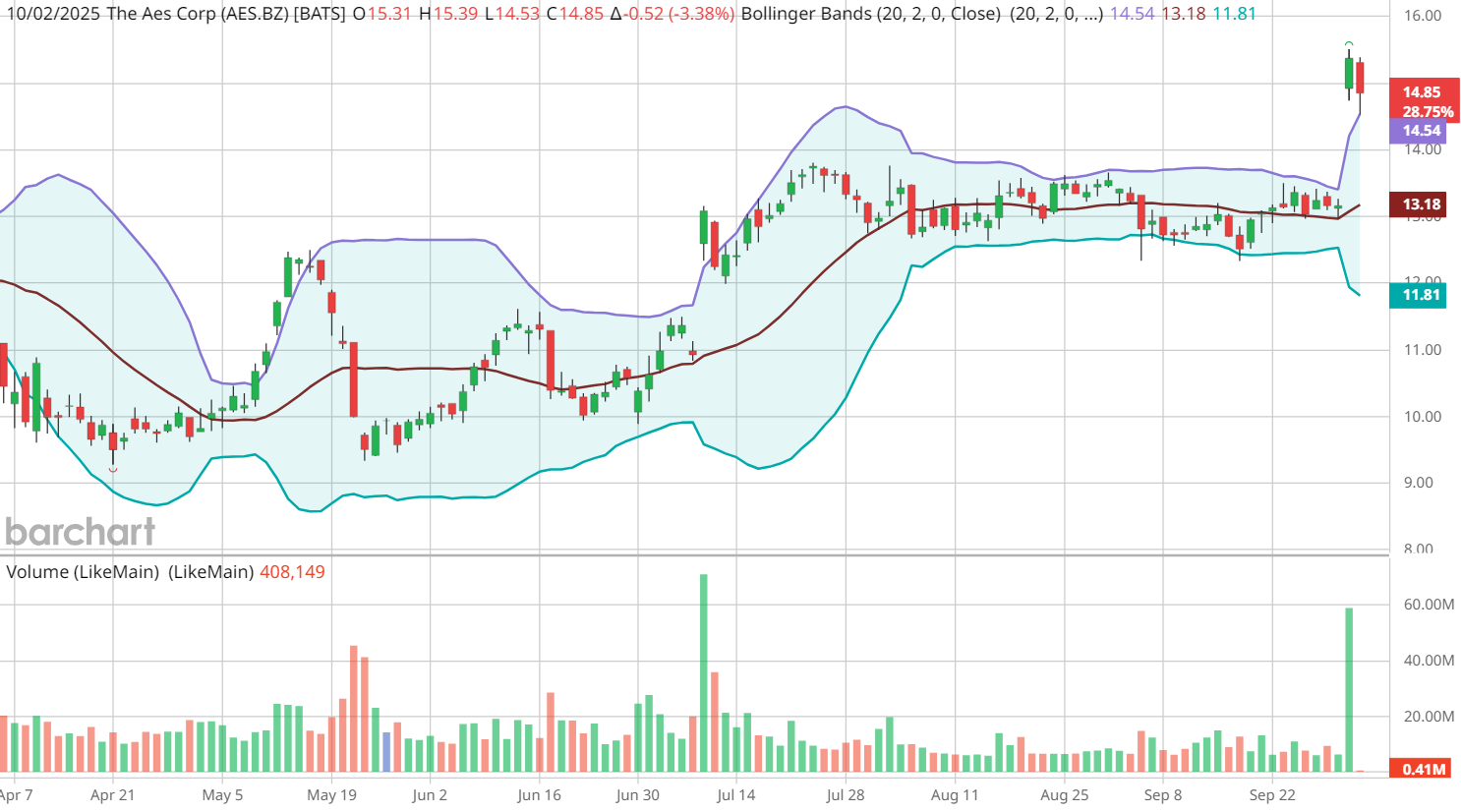Image resolution: width=1461 pixels, height=812 pixels.
Task: Click the dark red 13.18 tag on price axis
Action: pyautogui.click(x=1418, y=204)
